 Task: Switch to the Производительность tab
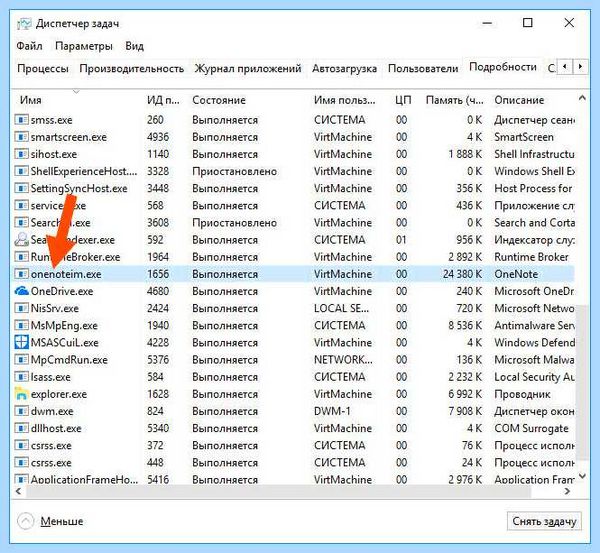coord(132,69)
